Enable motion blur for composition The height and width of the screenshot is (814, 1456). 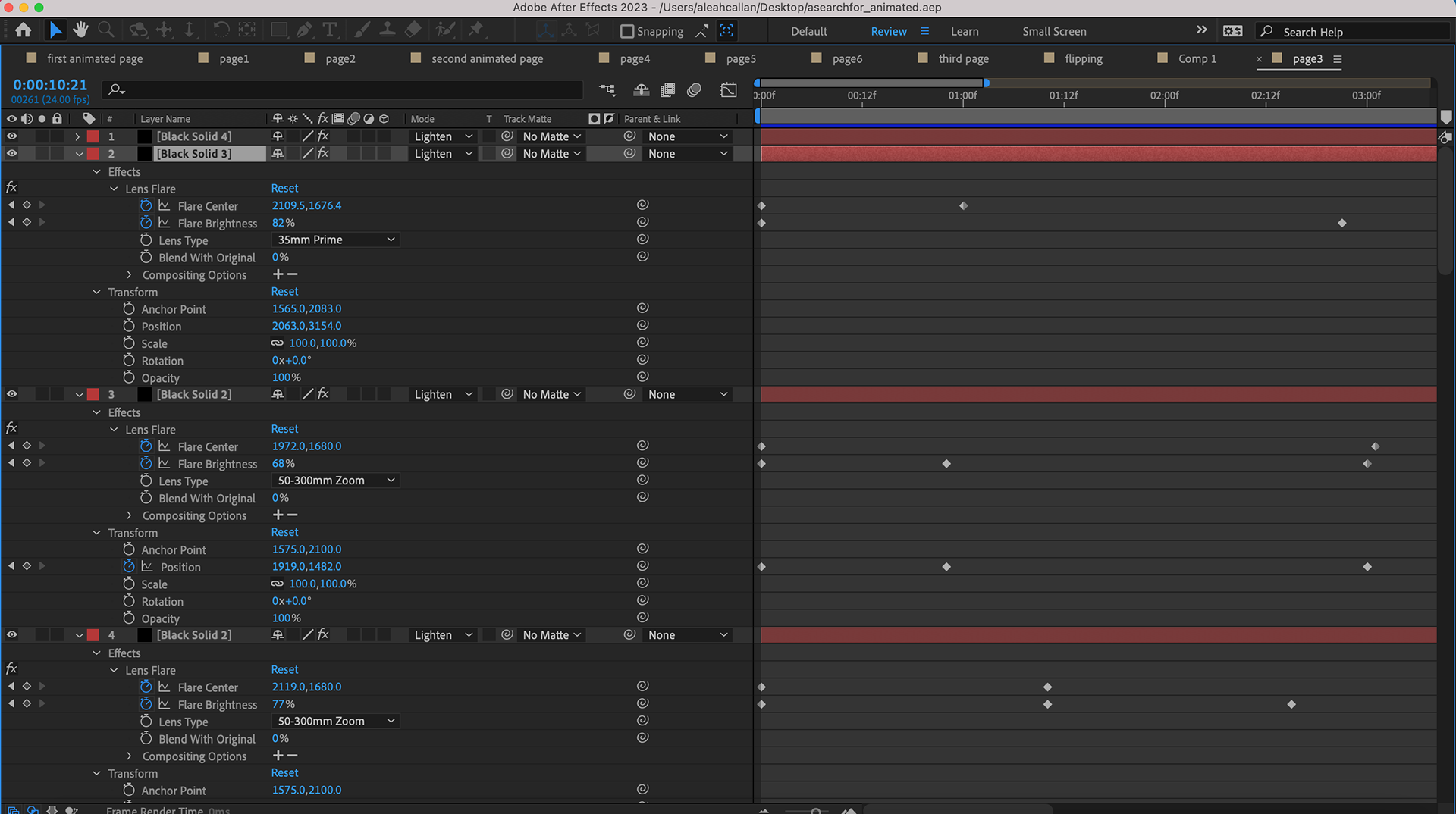coord(694,90)
